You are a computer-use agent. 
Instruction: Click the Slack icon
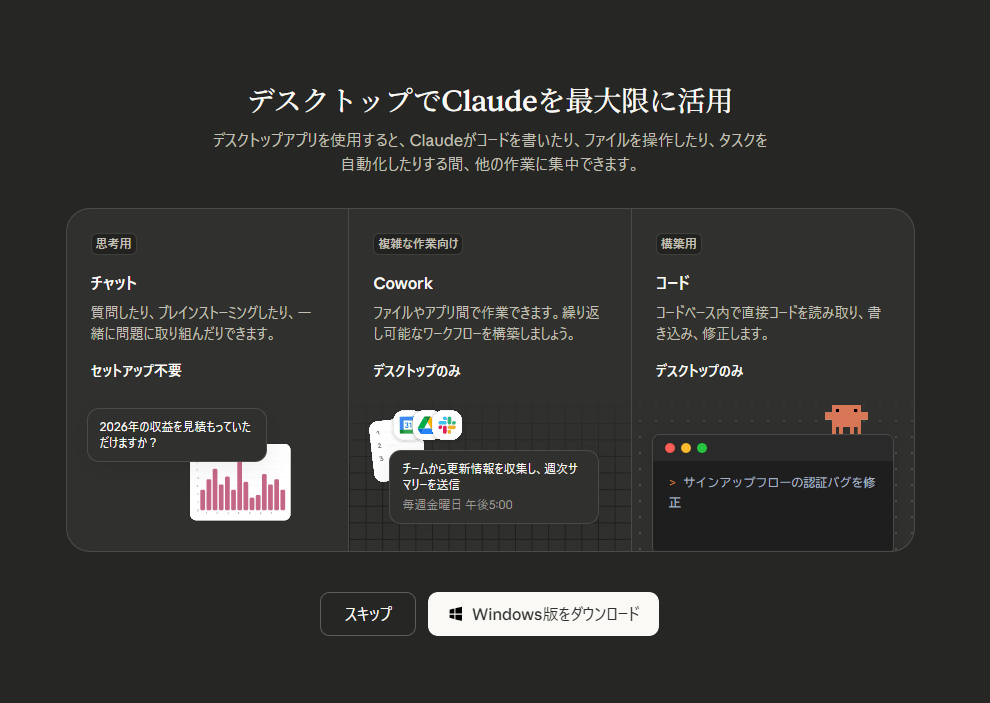coord(447,425)
